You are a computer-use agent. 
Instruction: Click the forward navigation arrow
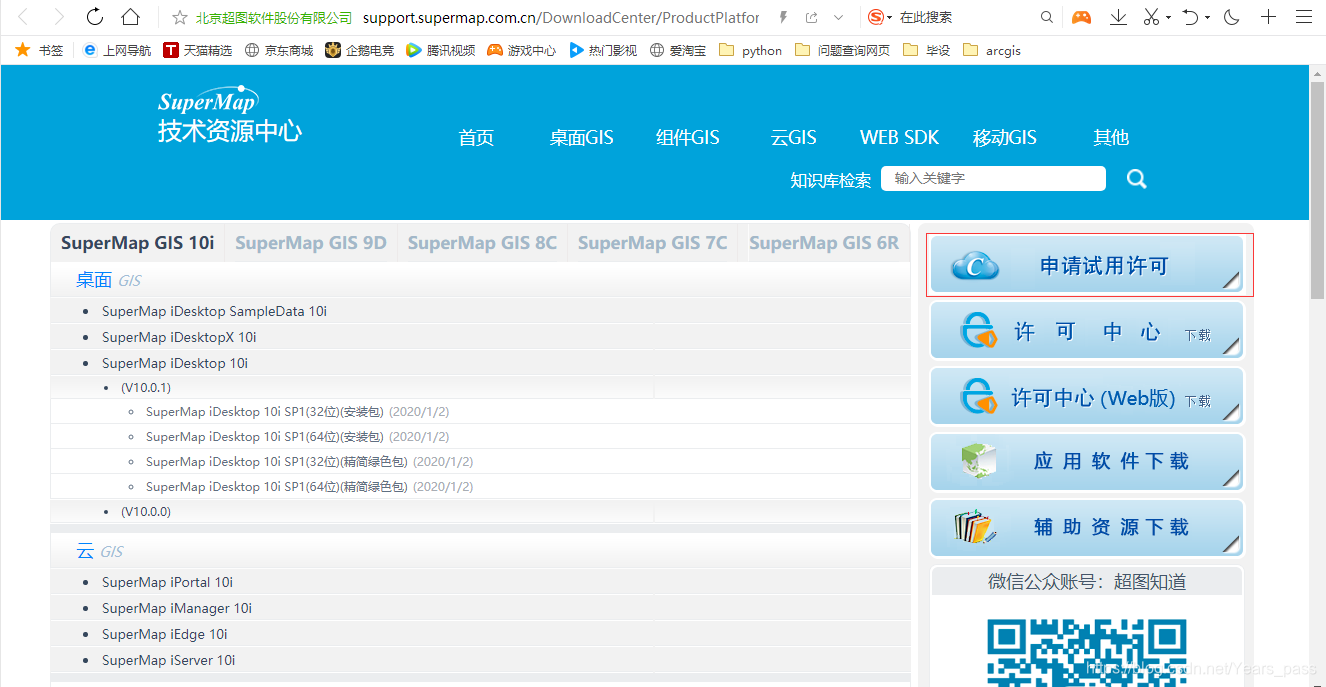point(58,17)
